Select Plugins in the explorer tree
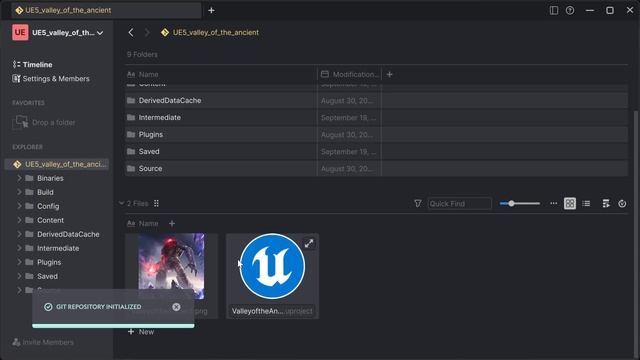The width and height of the screenshot is (640, 360). click(49, 262)
